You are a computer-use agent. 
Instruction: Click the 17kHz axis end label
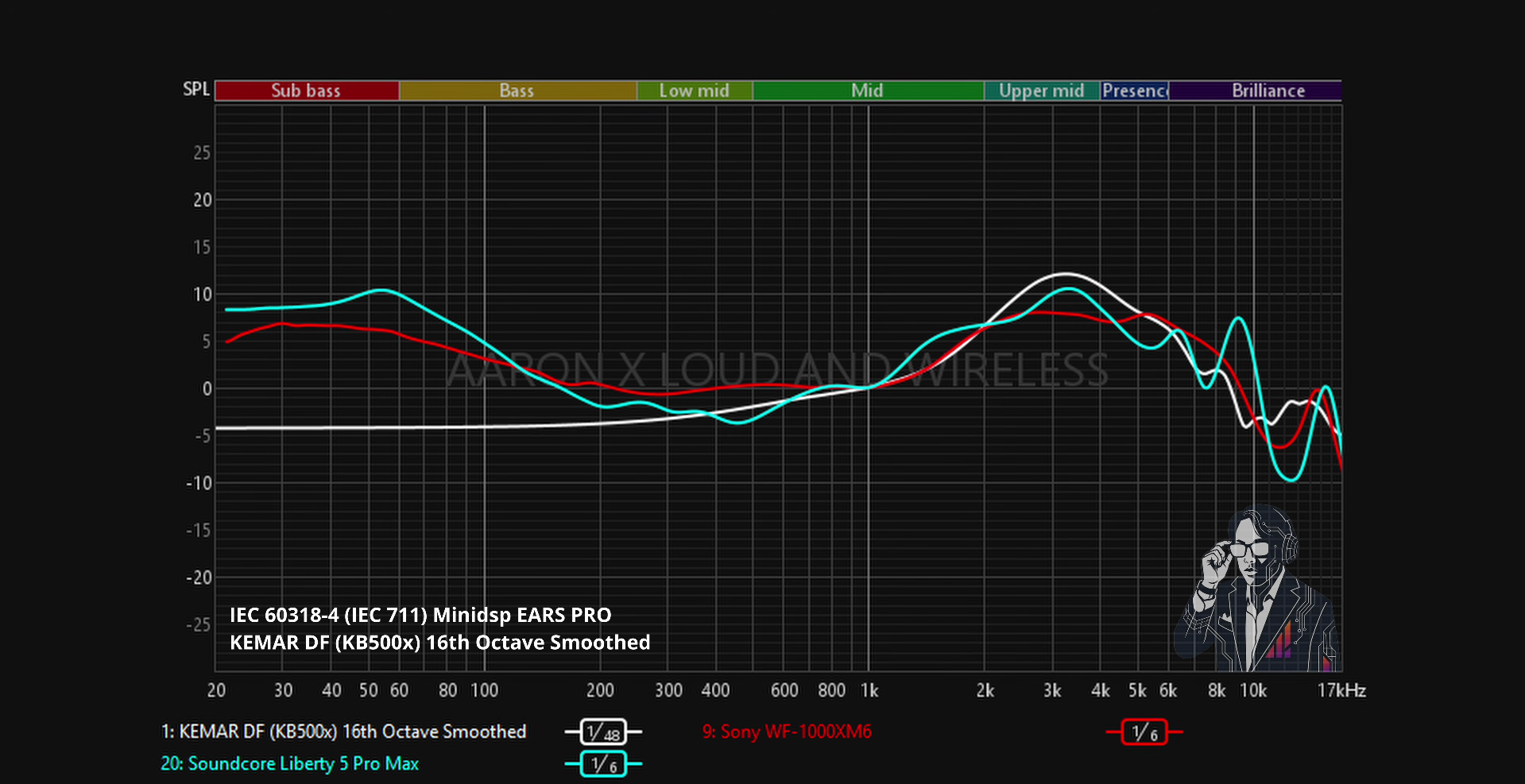(1341, 690)
